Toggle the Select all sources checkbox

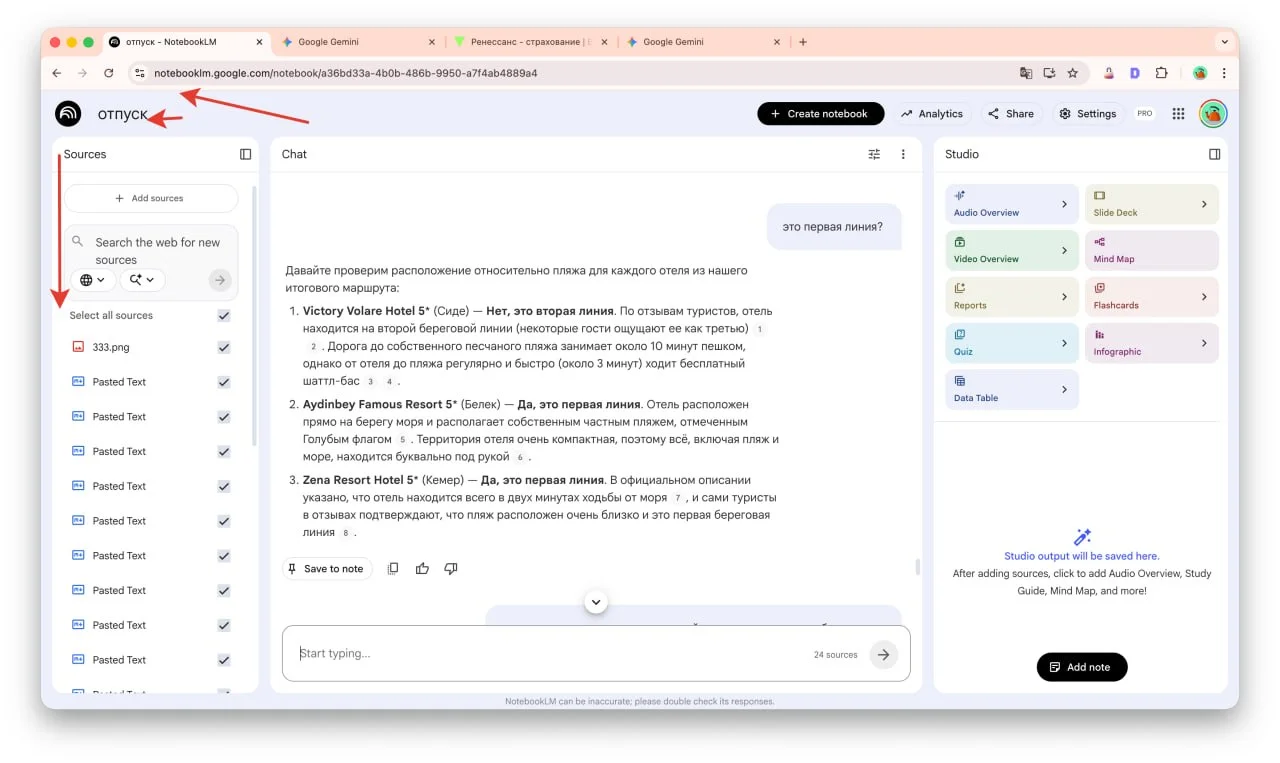224,315
